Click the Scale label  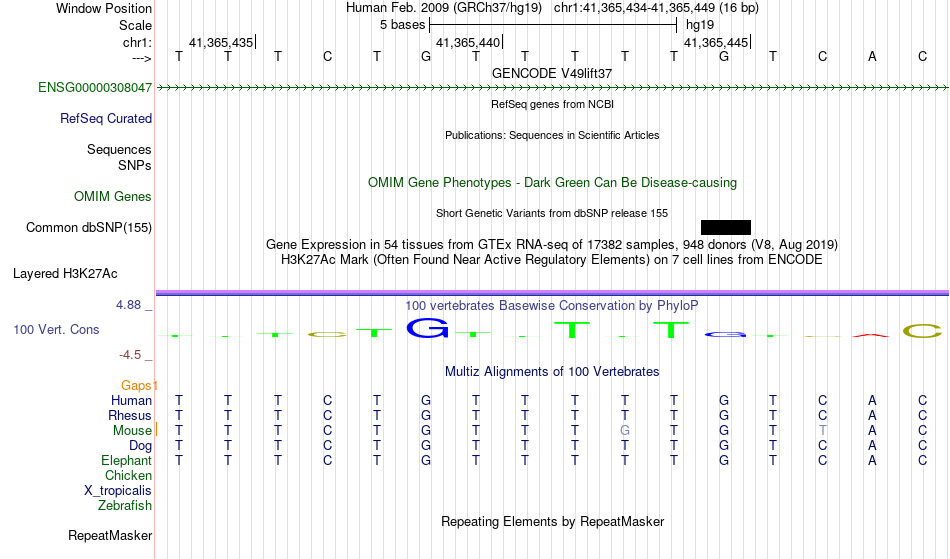click(136, 25)
